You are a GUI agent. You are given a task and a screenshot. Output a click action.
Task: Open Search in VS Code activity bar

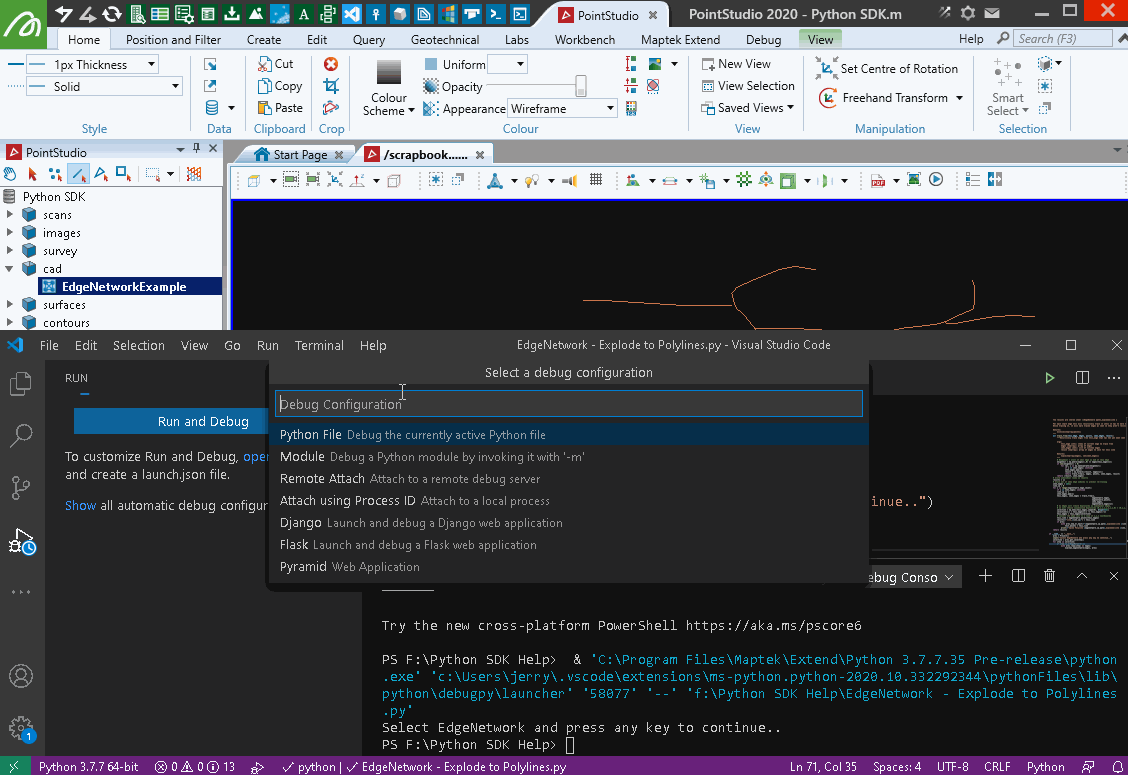point(21,435)
